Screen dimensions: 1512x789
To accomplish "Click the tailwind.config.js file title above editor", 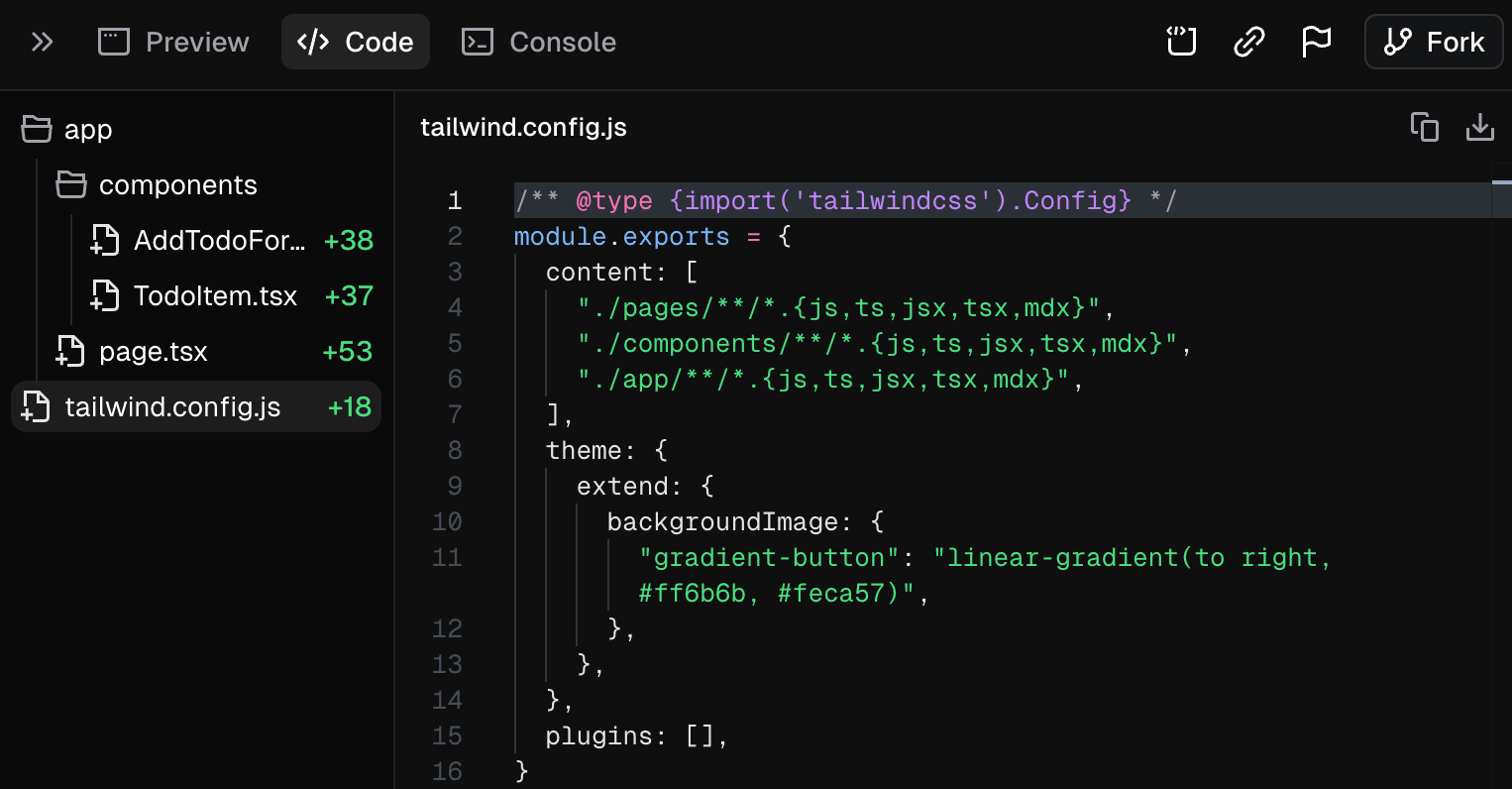I will pyautogui.click(x=523, y=128).
